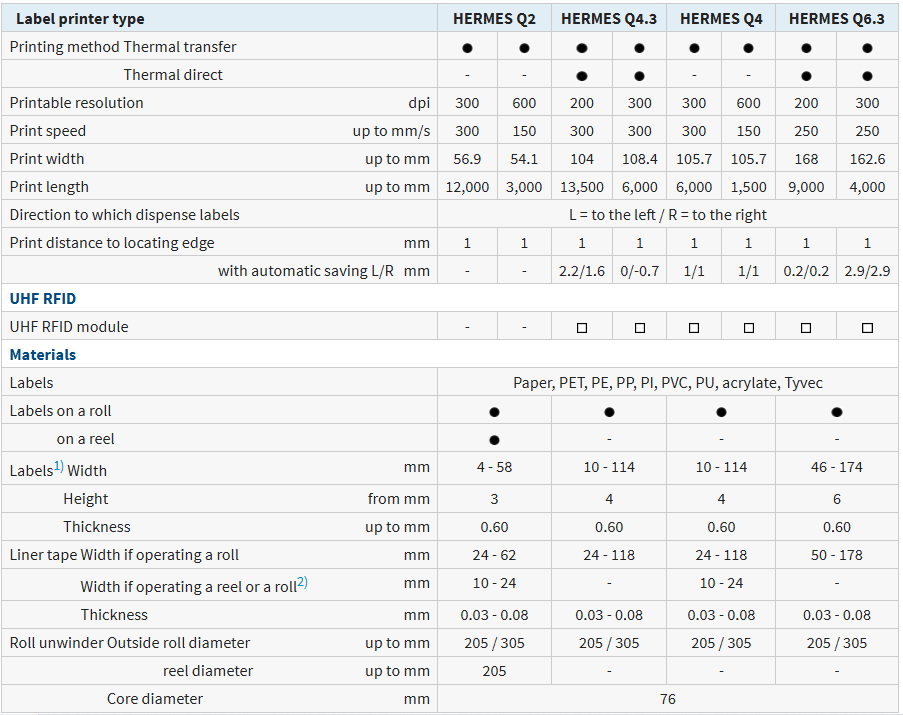The image size is (903, 715).
Task: Click Labels on a roll dot under HERMES Q4
Action: (x=721, y=412)
